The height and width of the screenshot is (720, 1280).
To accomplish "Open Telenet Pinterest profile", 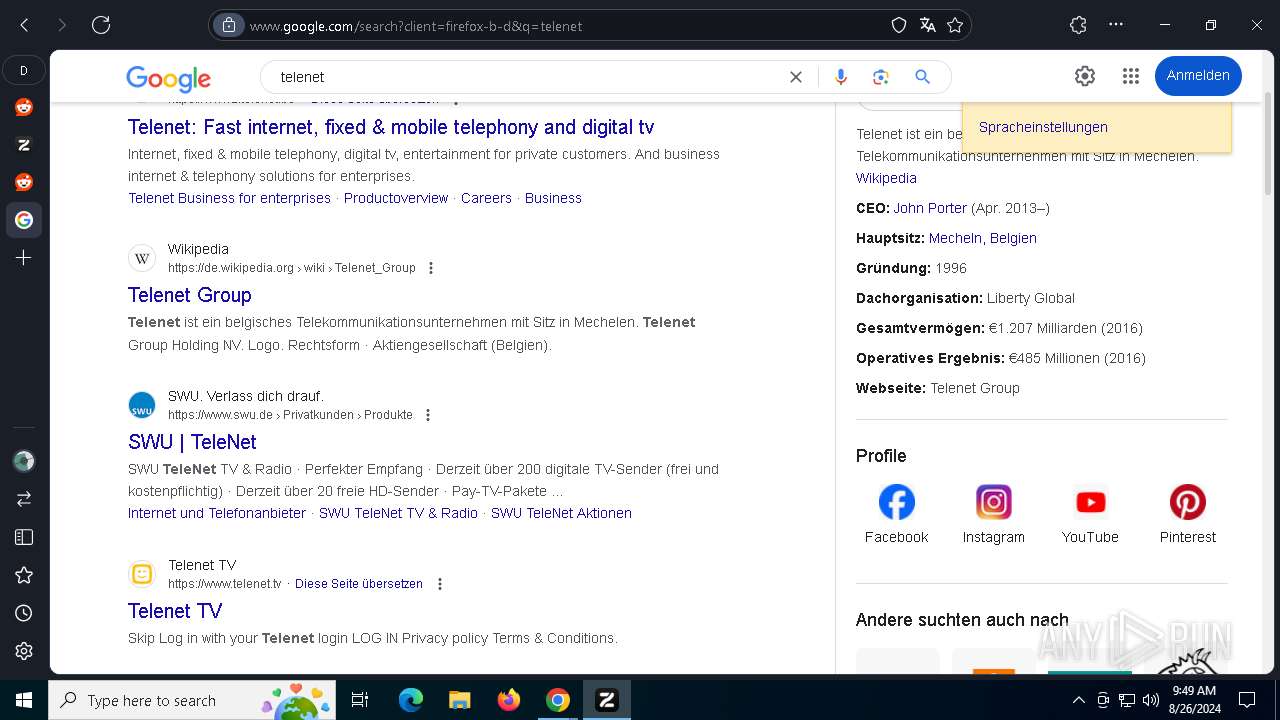I will click(1187, 514).
